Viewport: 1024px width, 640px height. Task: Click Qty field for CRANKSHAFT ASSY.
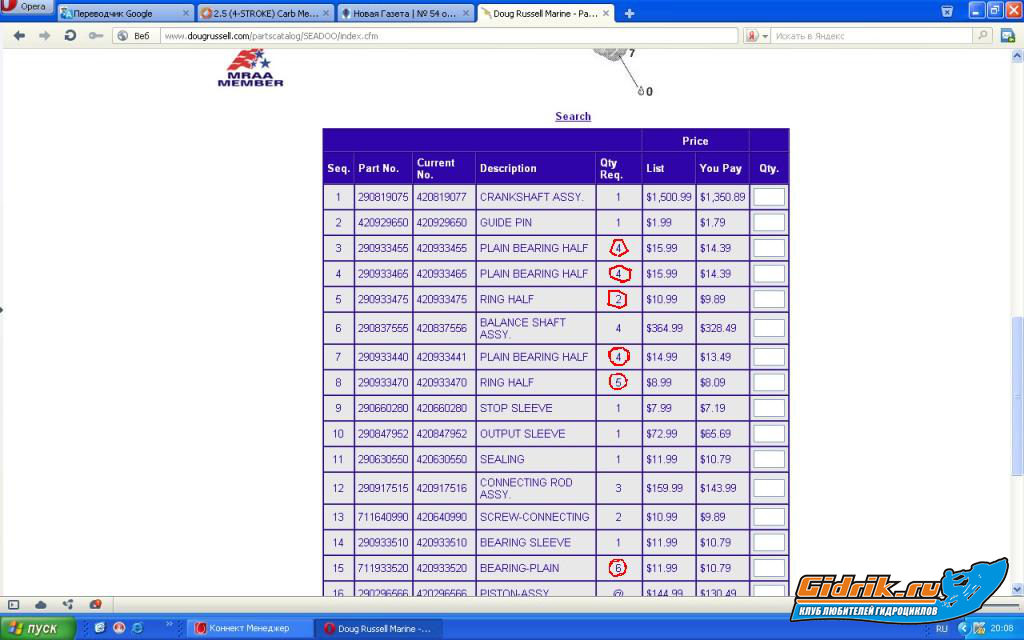coord(768,197)
